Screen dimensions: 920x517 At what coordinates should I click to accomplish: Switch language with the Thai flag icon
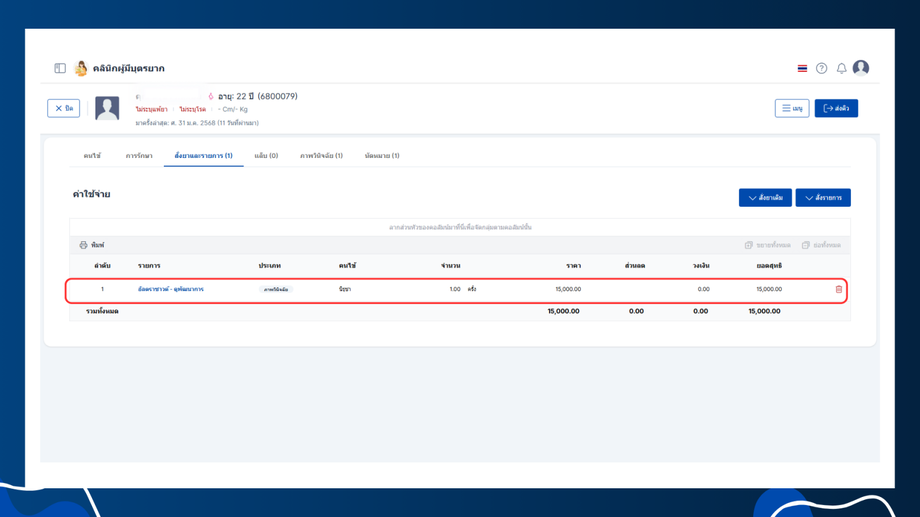802,69
